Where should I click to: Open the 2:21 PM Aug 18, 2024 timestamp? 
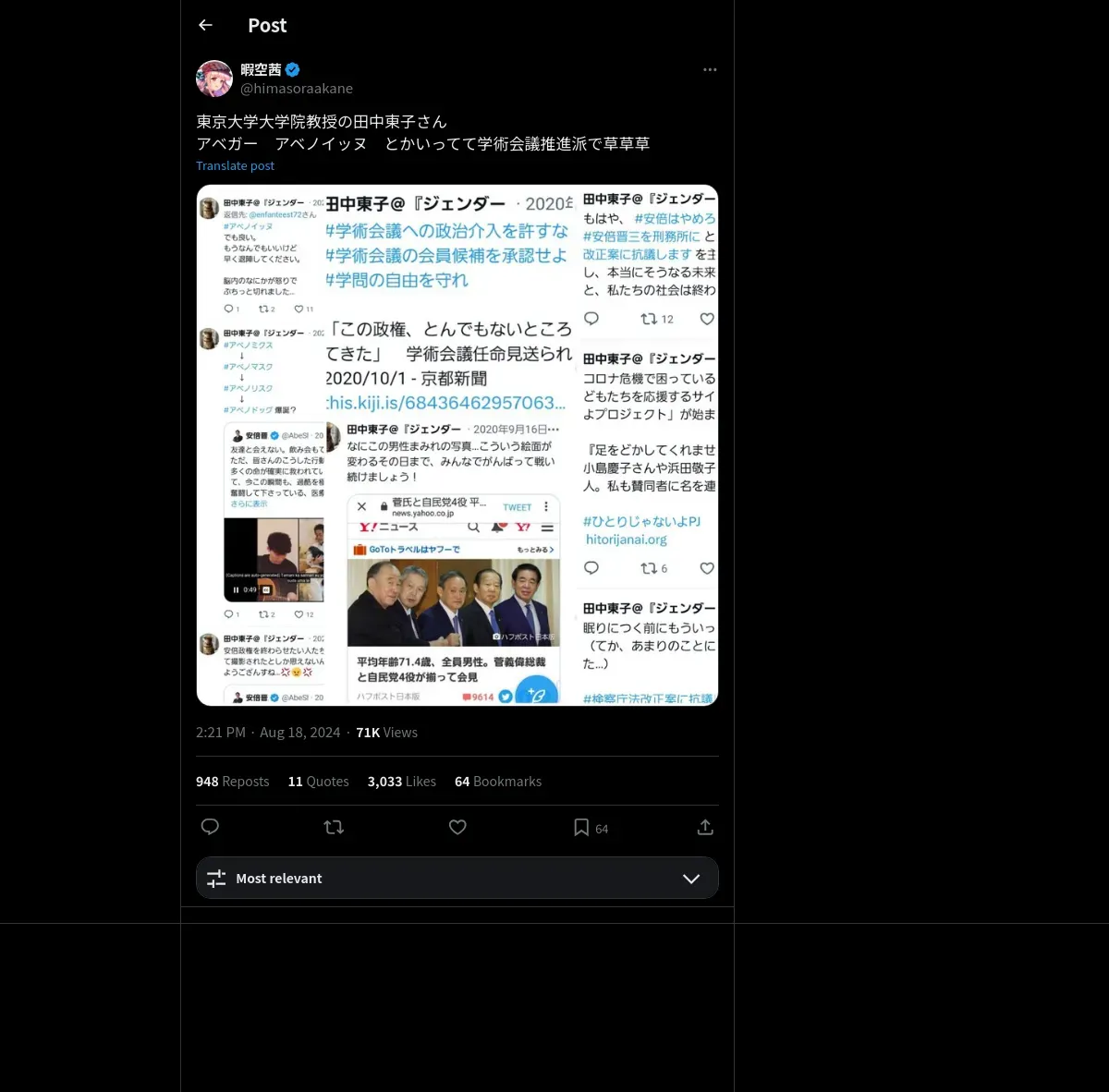point(268,733)
